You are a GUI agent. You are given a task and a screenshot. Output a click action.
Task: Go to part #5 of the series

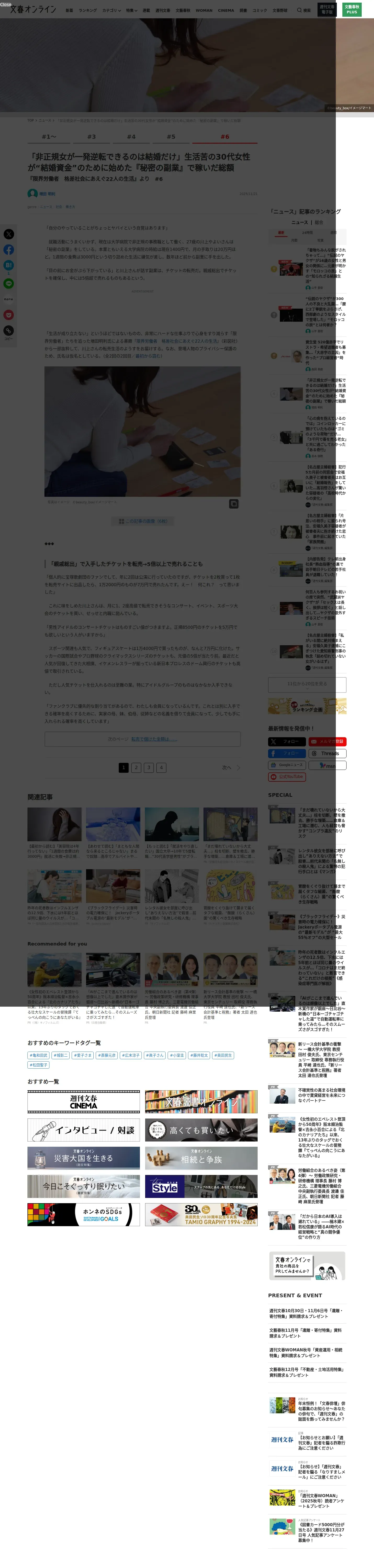point(171,137)
